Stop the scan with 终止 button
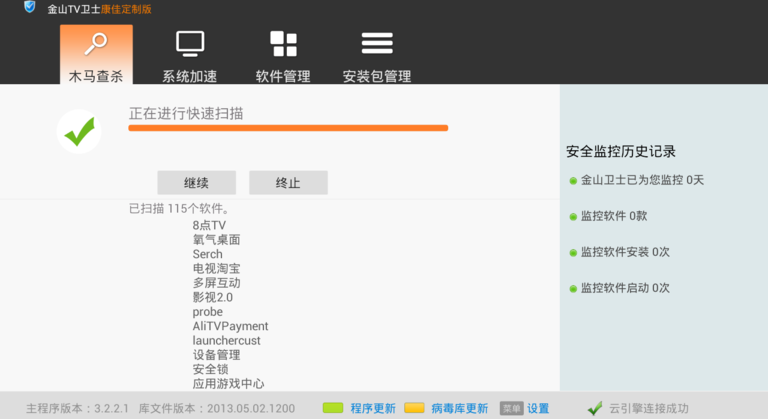 click(x=288, y=183)
